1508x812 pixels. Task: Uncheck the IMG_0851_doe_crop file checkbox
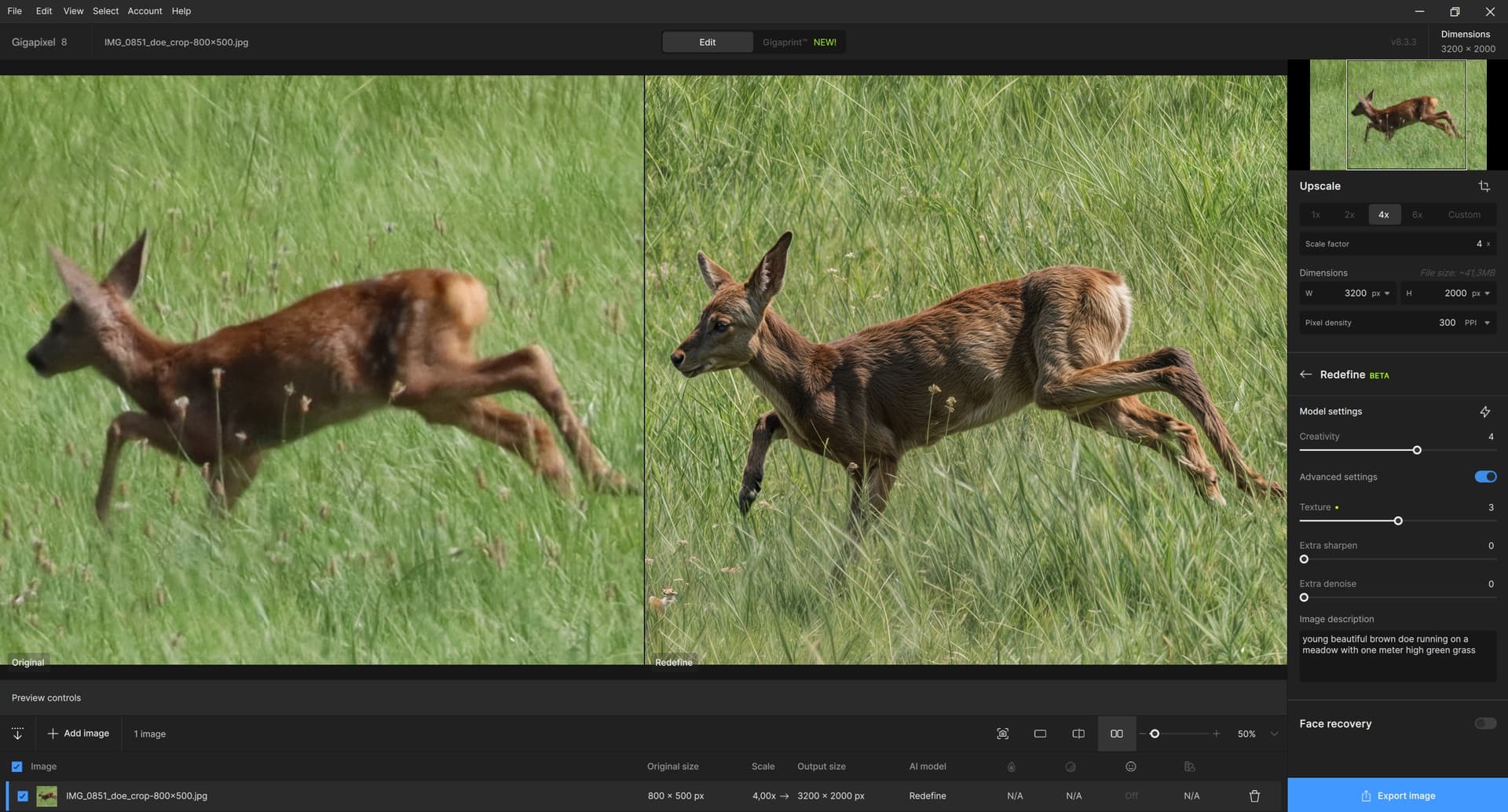point(23,796)
